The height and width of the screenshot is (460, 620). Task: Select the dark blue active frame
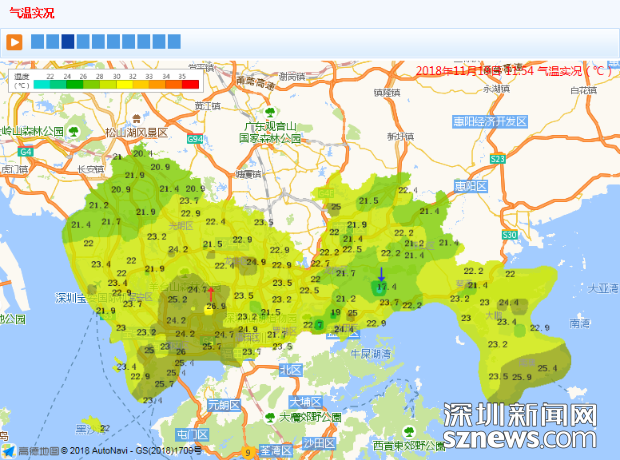pyautogui.click(x=68, y=41)
